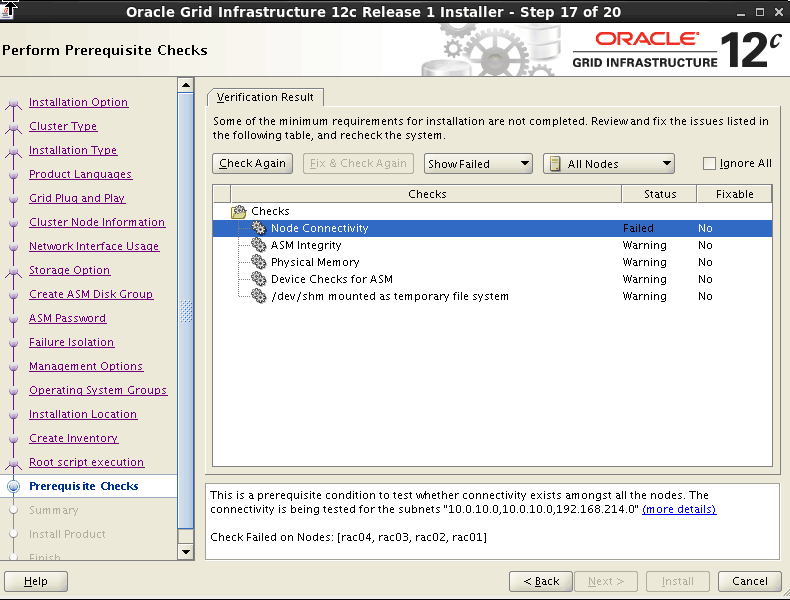The height and width of the screenshot is (600, 790).
Task: Open the All Nodes dropdown
Action: coord(609,164)
